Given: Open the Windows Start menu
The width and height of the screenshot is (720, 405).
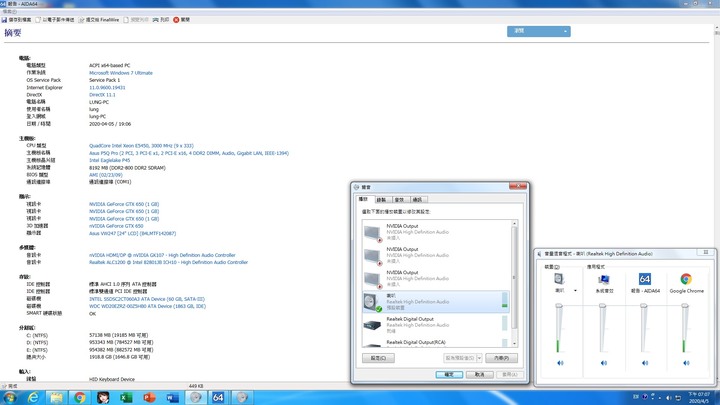Looking at the screenshot, I should click(x=10, y=397).
